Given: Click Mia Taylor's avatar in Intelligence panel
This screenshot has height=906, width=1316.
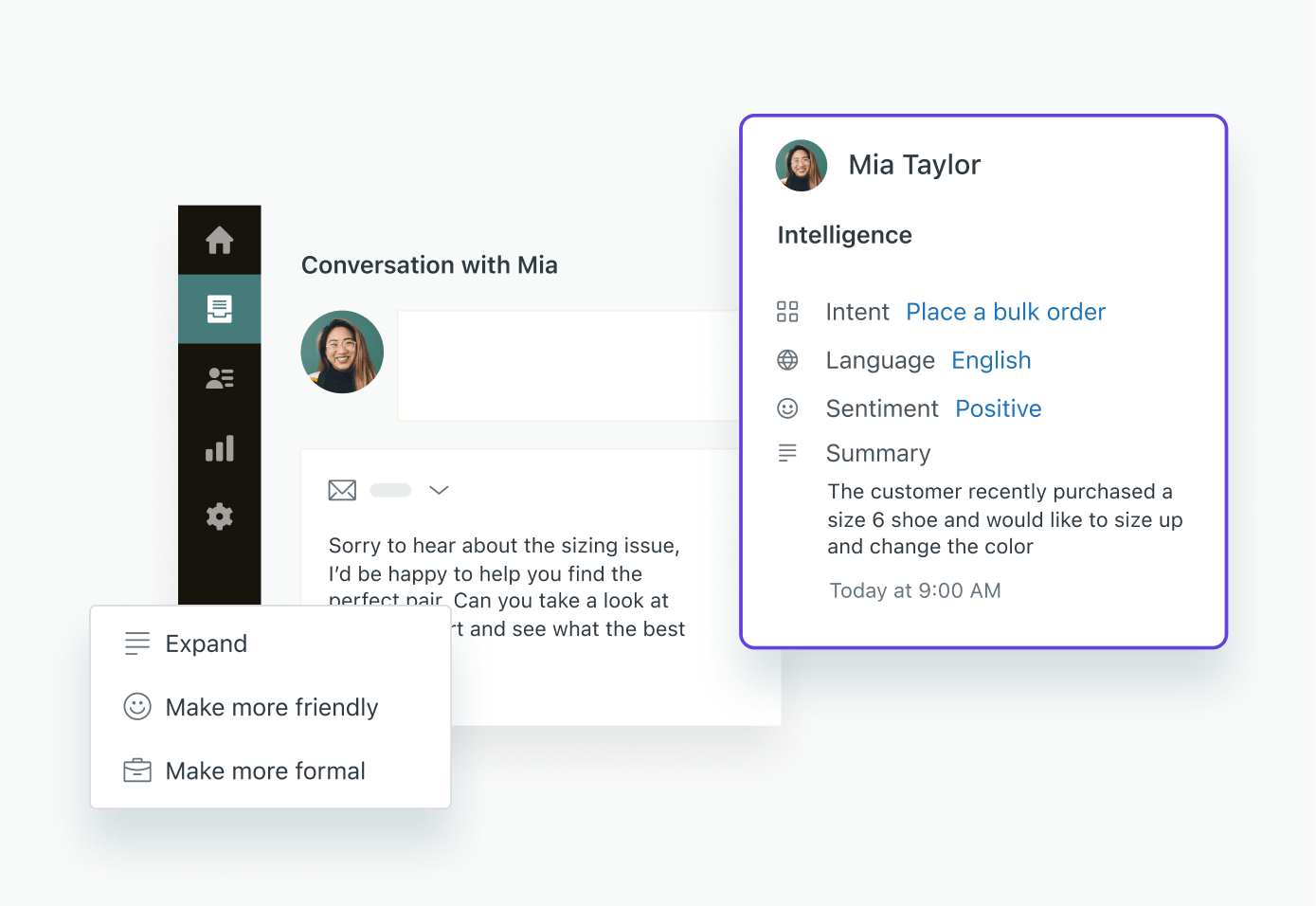Looking at the screenshot, I should (802, 166).
